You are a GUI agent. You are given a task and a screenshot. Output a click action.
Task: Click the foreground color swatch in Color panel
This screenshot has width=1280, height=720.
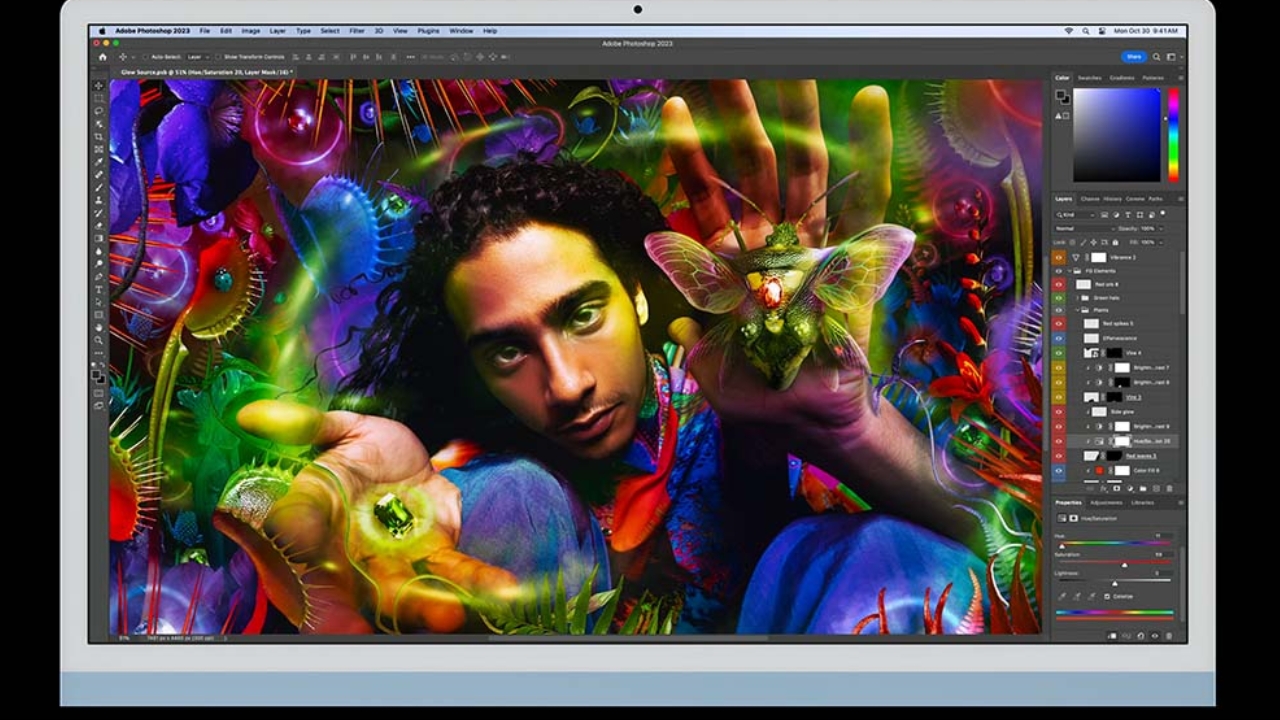point(1060,95)
